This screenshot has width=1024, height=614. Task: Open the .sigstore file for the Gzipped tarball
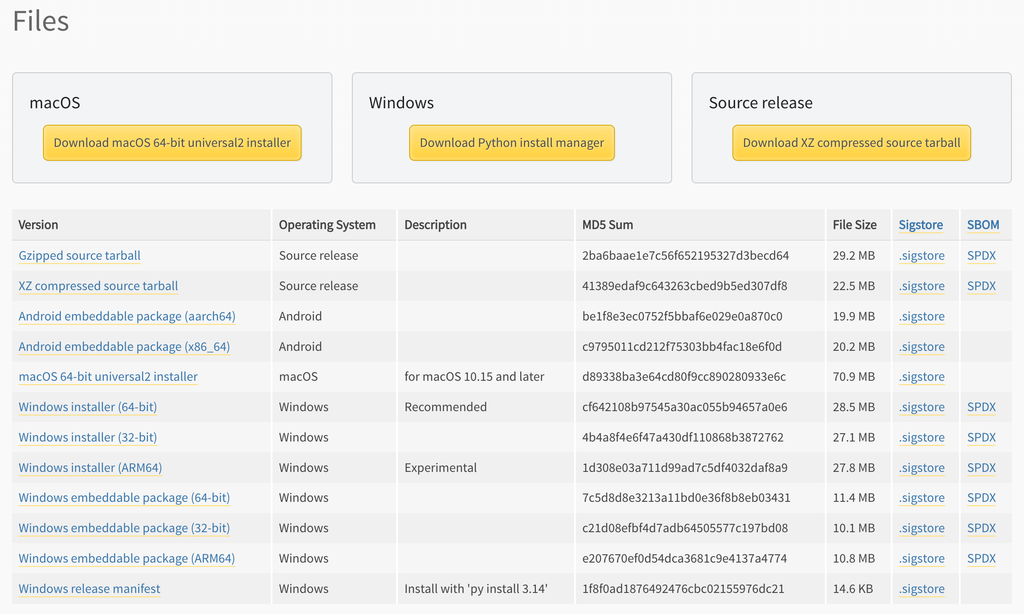tap(921, 255)
